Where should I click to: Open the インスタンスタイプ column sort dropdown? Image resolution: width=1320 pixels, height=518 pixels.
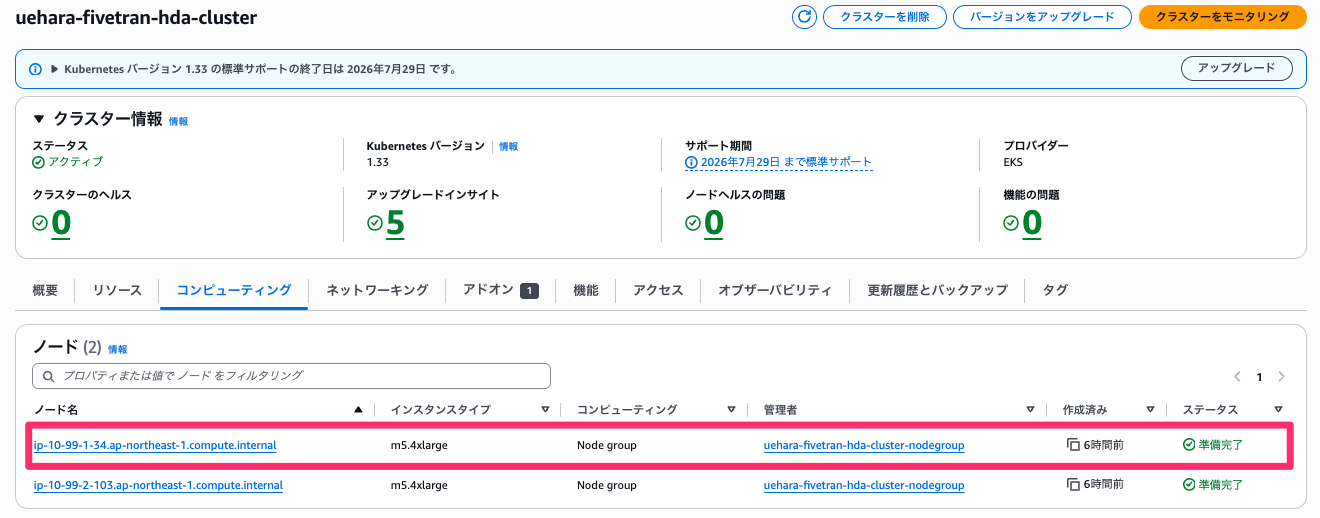pyautogui.click(x=545, y=410)
